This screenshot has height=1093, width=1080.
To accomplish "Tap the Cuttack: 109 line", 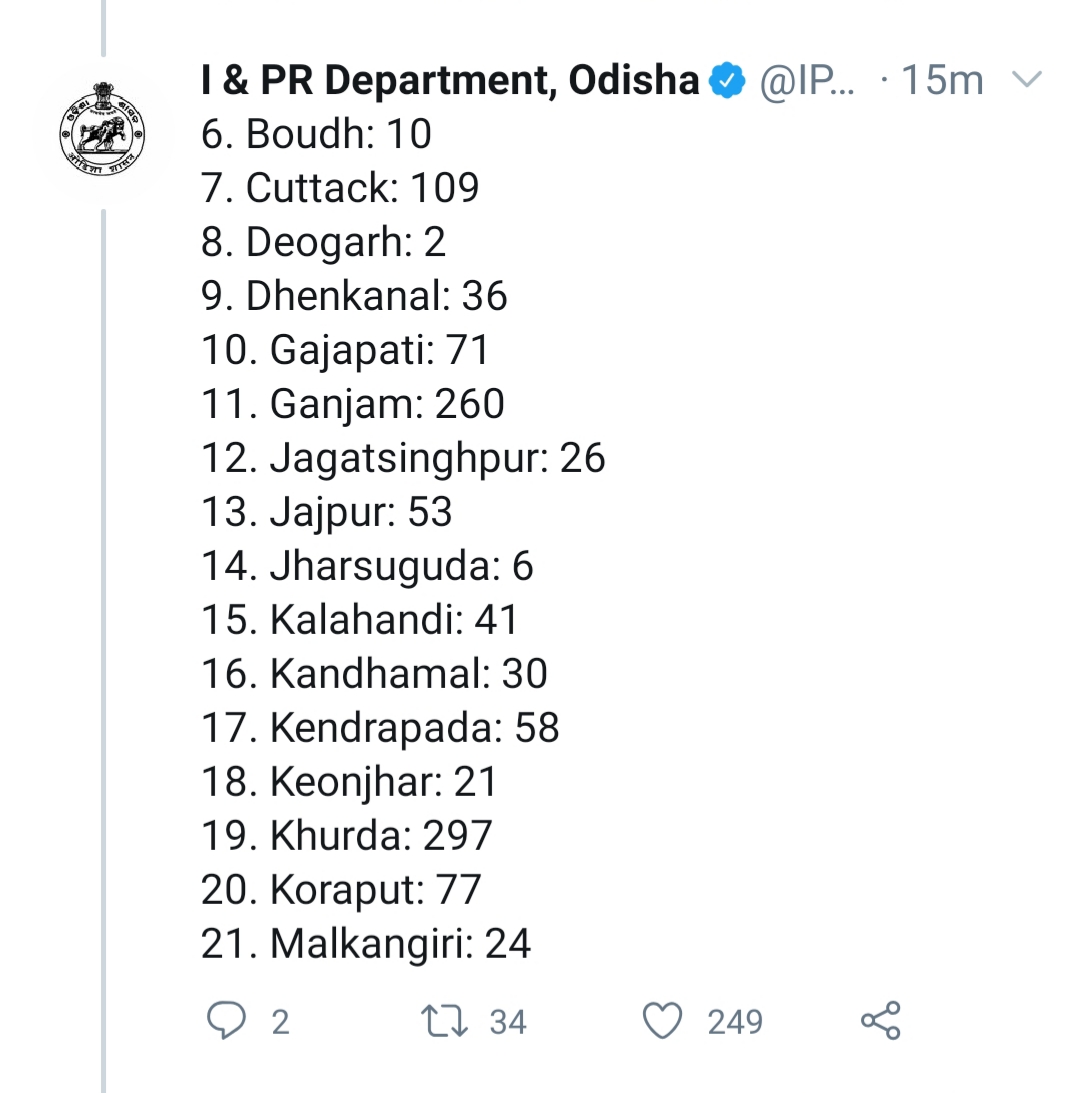I will click(340, 187).
